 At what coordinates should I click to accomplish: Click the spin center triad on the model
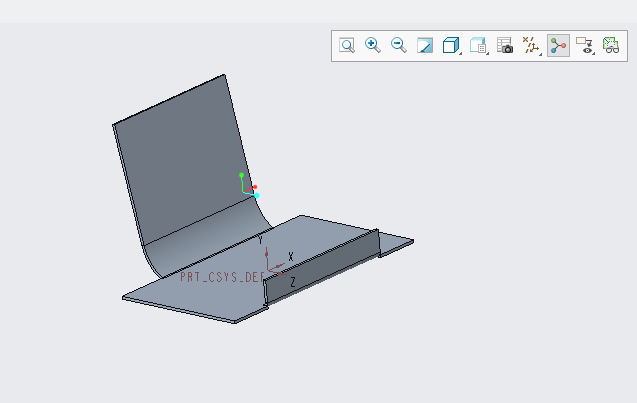[x=250, y=187]
